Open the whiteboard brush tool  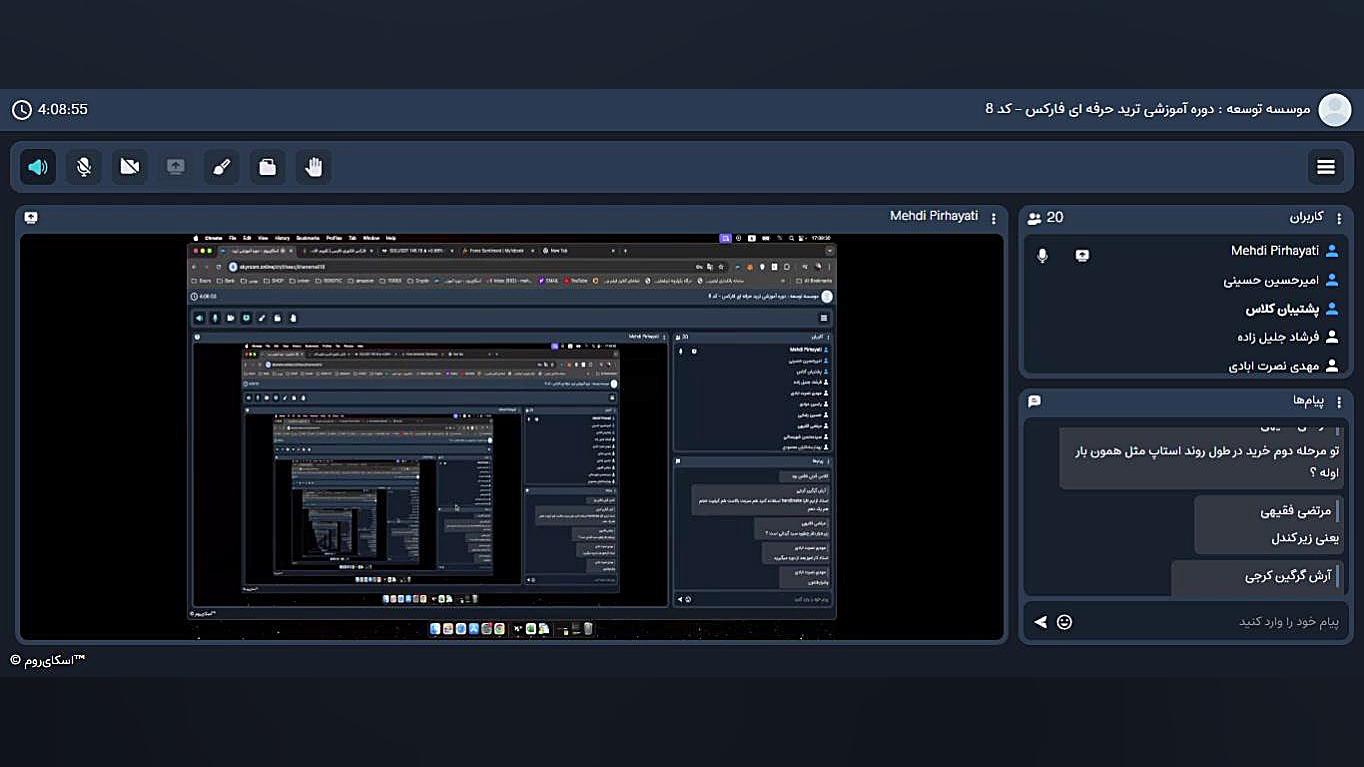coord(222,167)
